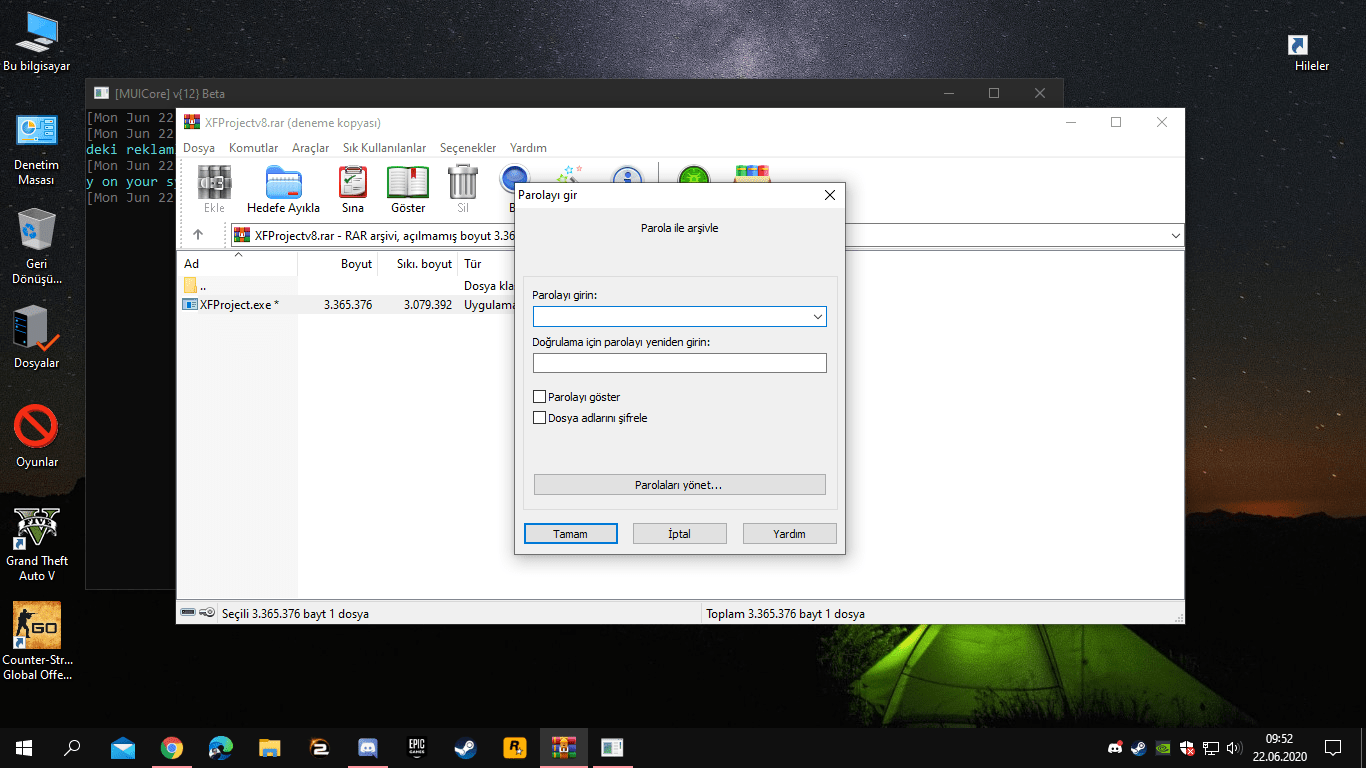The height and width of the screenshot is (768, 1366).
Task: Click status text "Toplam 3.365.376 bayt 1 dosya"
Action: click(785, 613)
